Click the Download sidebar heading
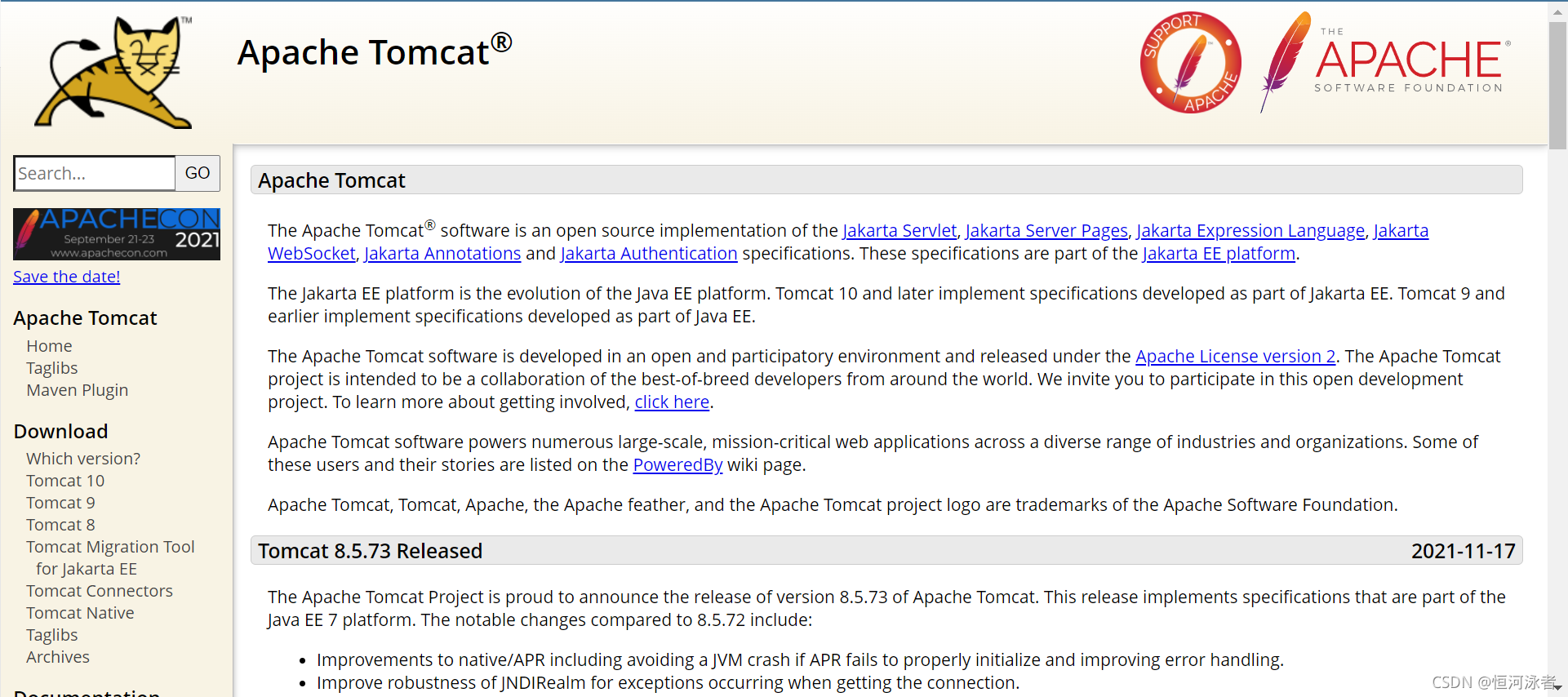1568x697 pixels. click(61, 431)
